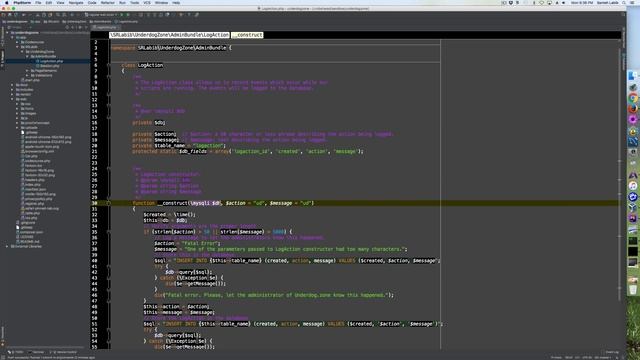
Task: Open the Refactor menu
Action: (x=108, y=2)
